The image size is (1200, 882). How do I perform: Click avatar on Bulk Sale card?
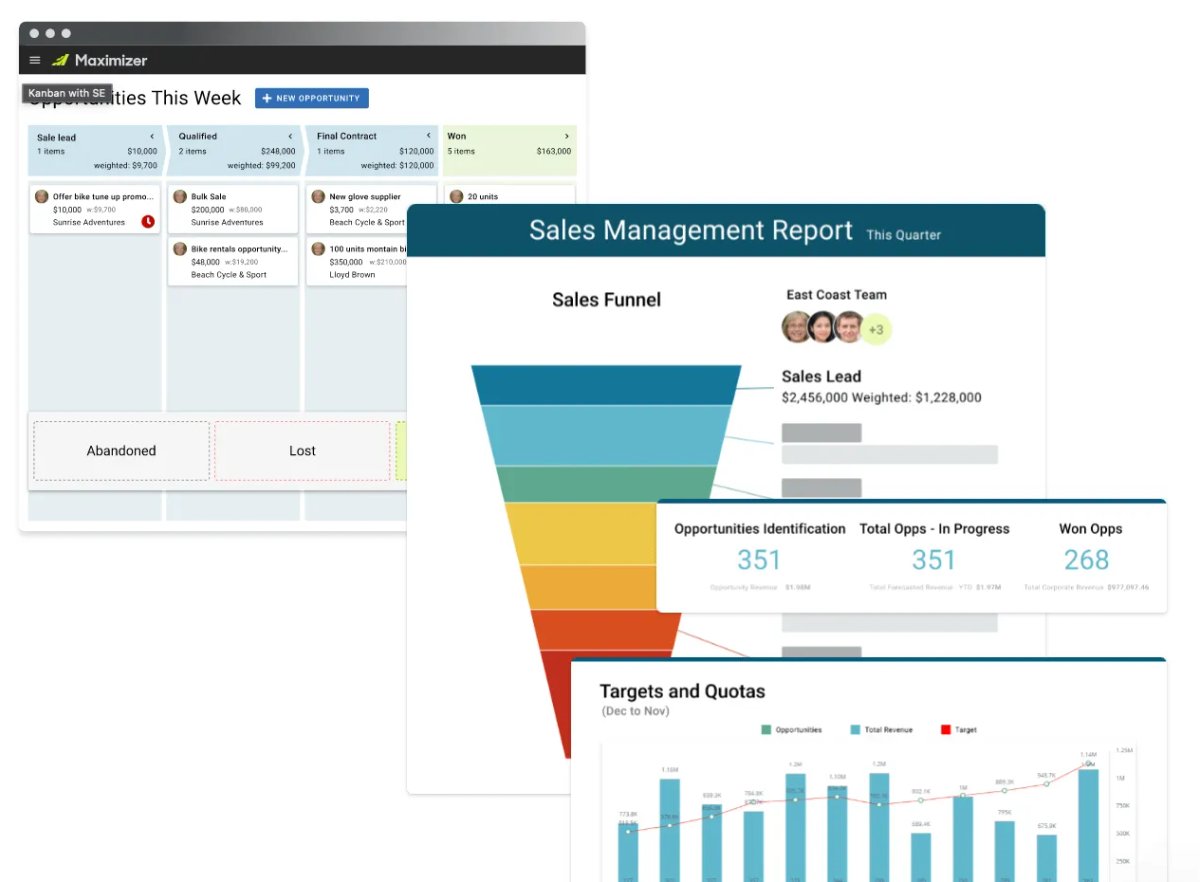180,197
